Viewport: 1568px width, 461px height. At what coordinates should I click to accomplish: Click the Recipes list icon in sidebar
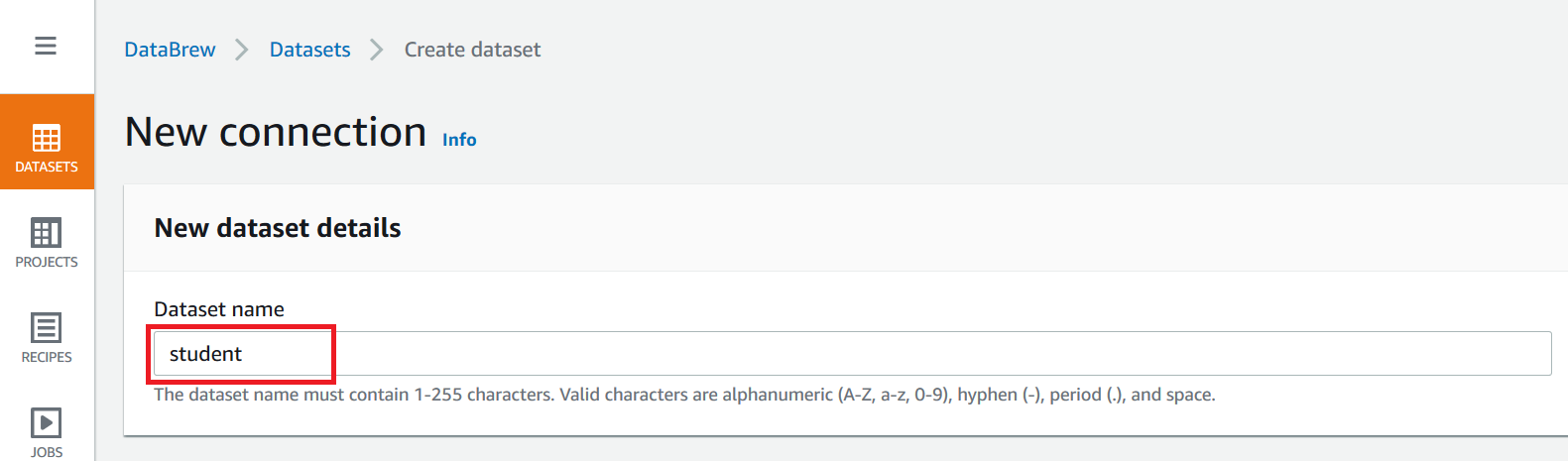[x=47, y=327]
